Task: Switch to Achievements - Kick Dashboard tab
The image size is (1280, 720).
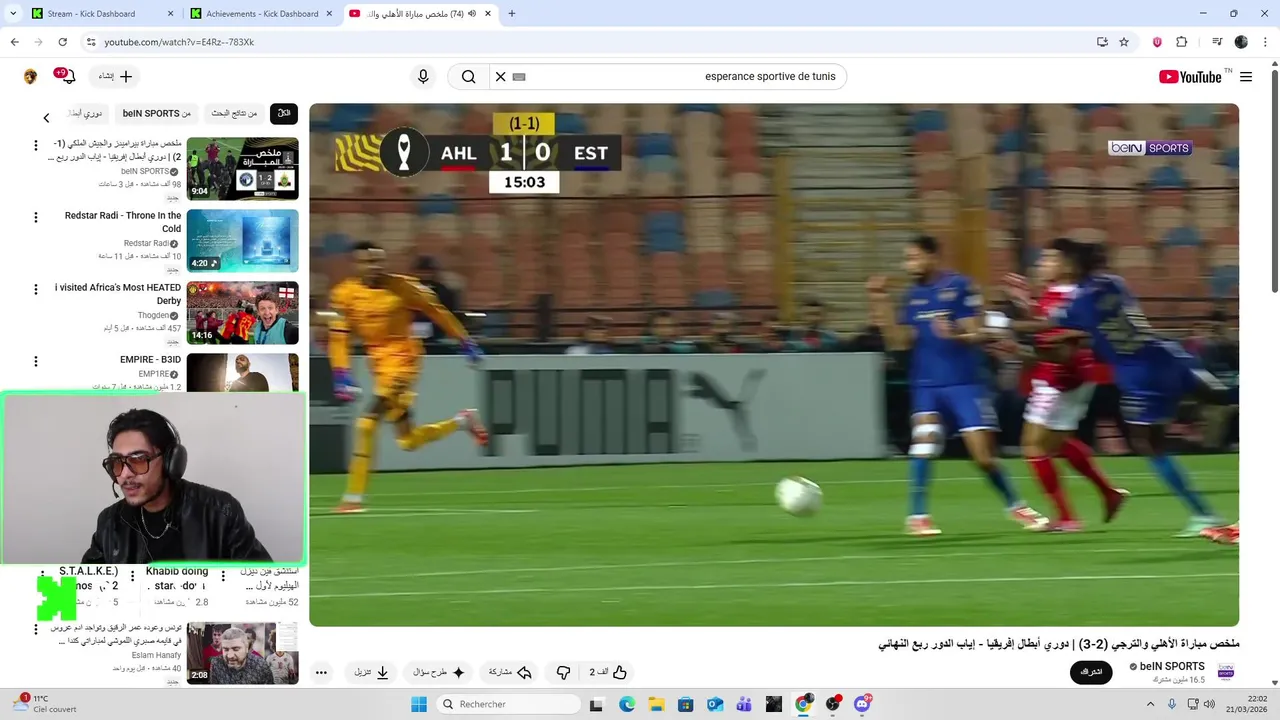Action: tap(262, 14)
